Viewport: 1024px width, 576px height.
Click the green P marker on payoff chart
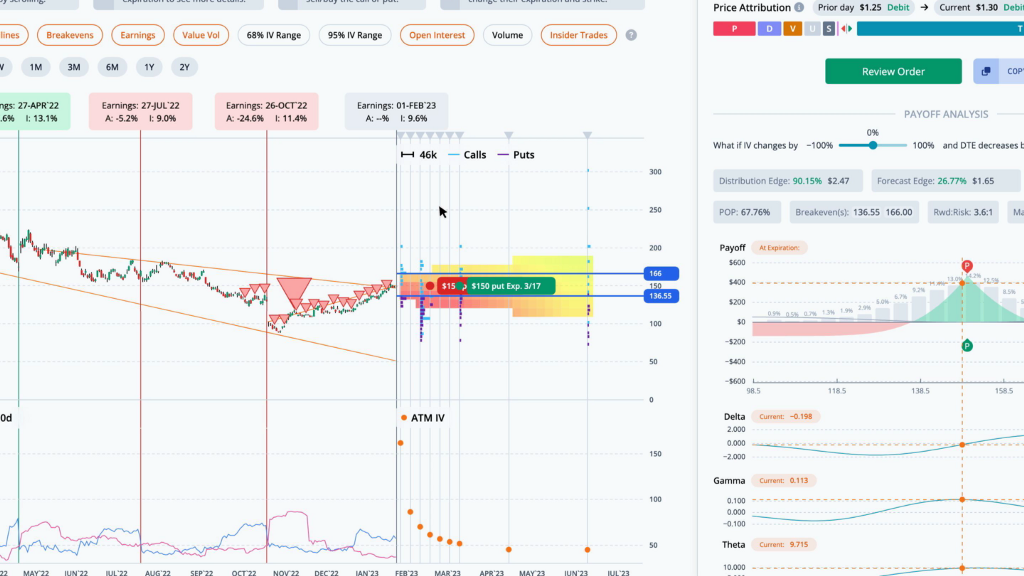967,346
